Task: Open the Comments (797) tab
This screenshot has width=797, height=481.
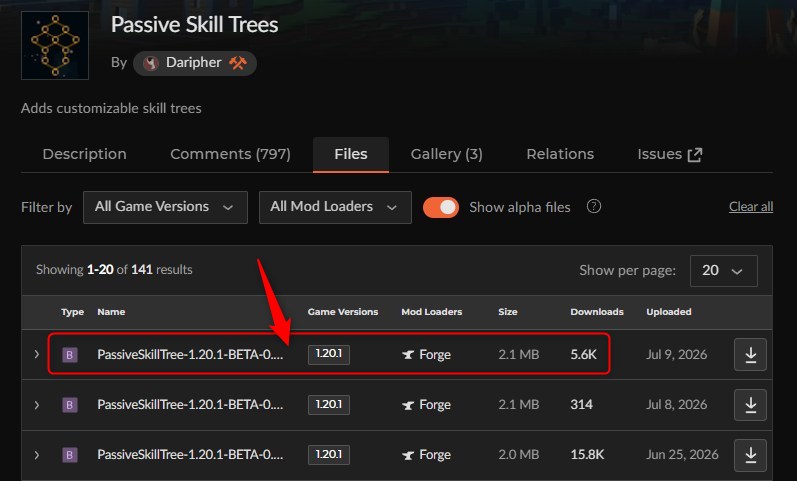Action: [230, 154]
